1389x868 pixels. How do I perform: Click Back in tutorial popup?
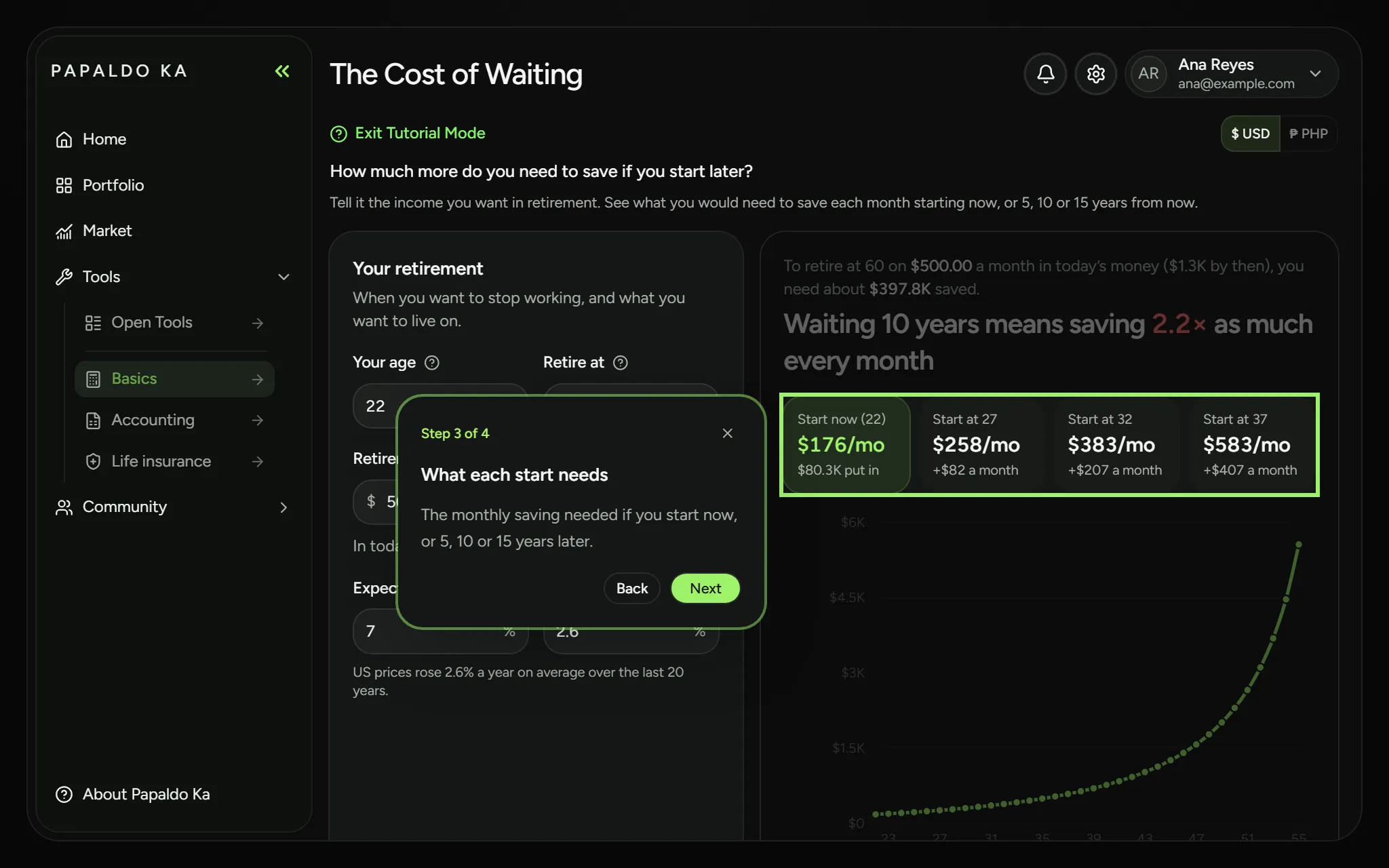click(x=632, y=589)
